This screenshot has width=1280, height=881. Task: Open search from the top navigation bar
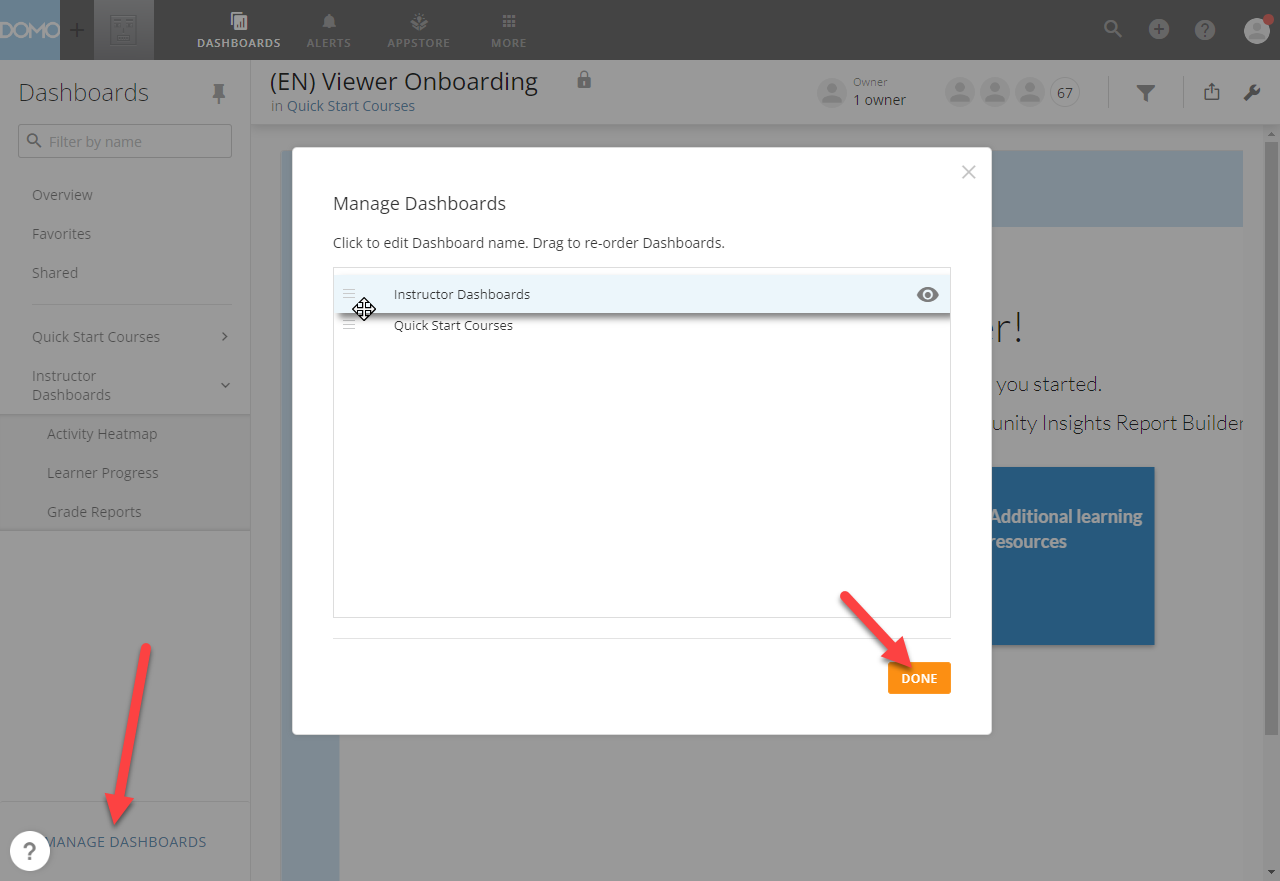[x=1112, y=29]
